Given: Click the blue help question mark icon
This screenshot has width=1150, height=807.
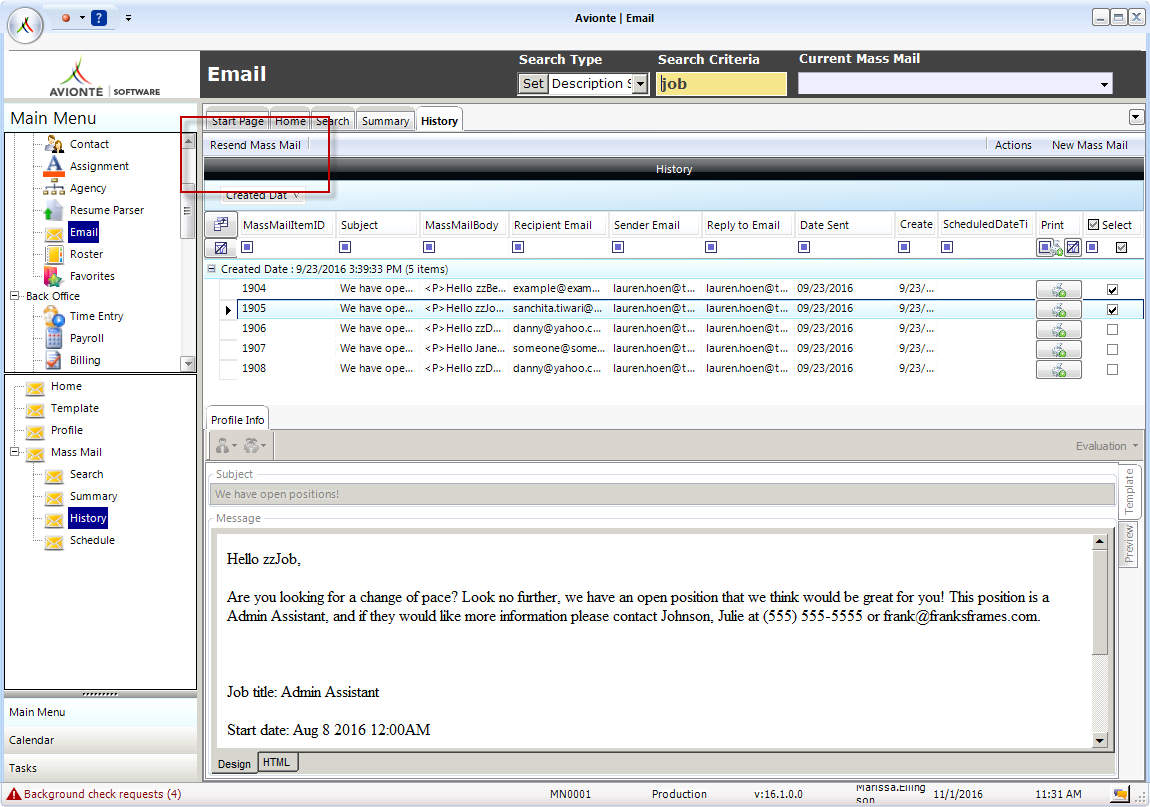Looking at the screenshot, I should click(99, 18).
